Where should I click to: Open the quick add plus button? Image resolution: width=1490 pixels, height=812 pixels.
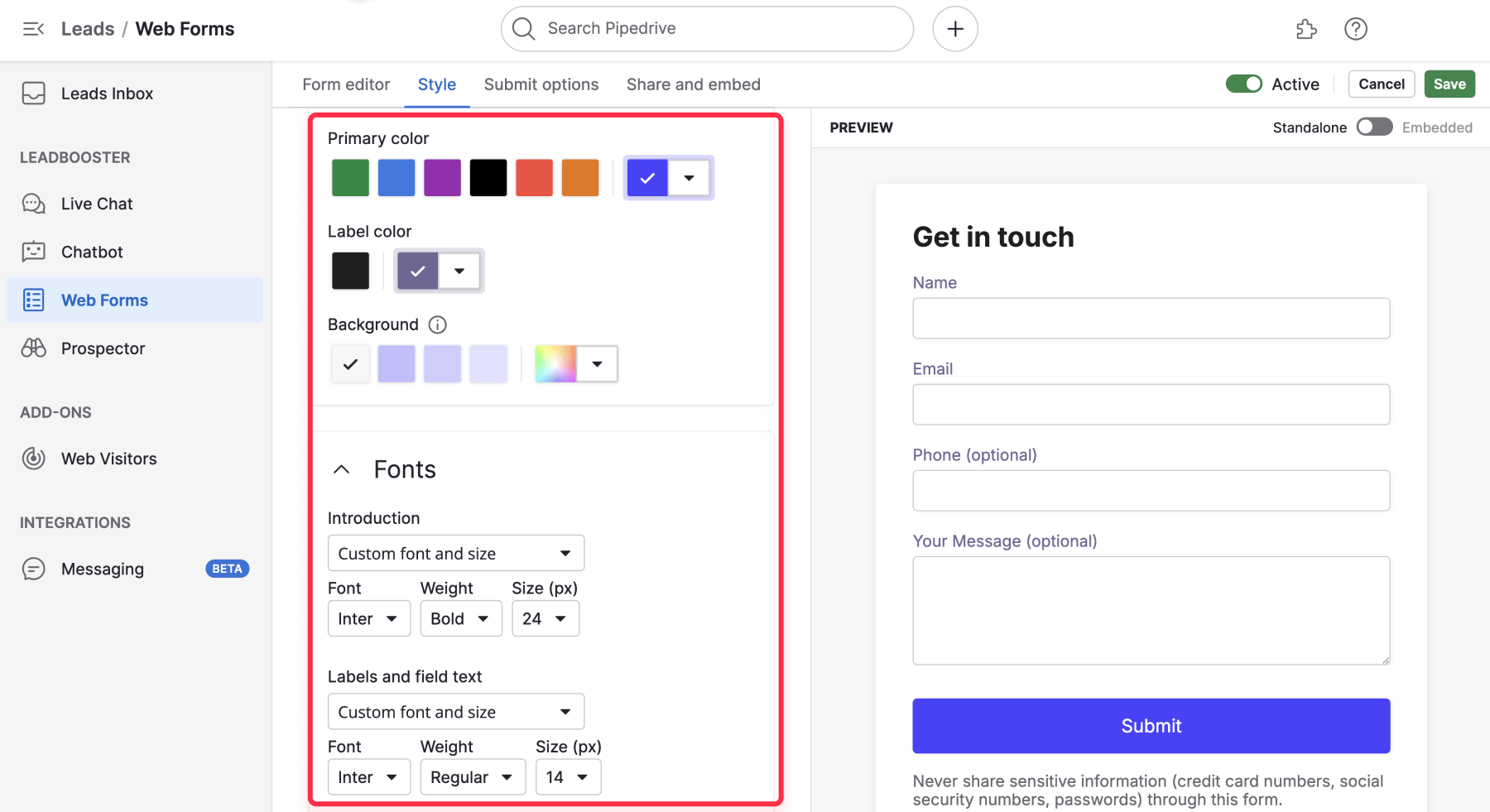point(955,29)
